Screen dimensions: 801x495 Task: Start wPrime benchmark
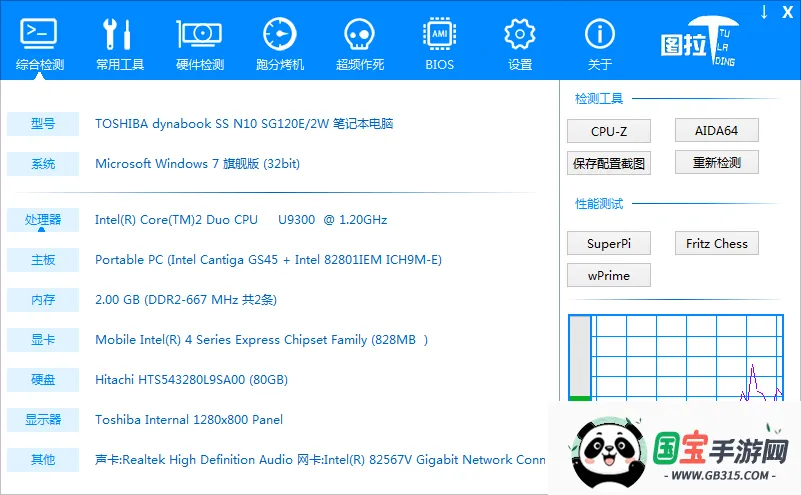click(x=608, y=275)
